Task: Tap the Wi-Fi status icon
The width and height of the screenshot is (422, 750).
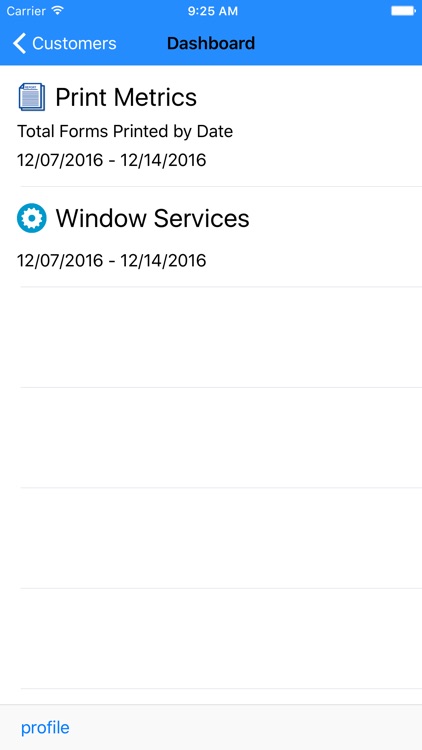Action: pyautogui.click(x=58, y=11)
